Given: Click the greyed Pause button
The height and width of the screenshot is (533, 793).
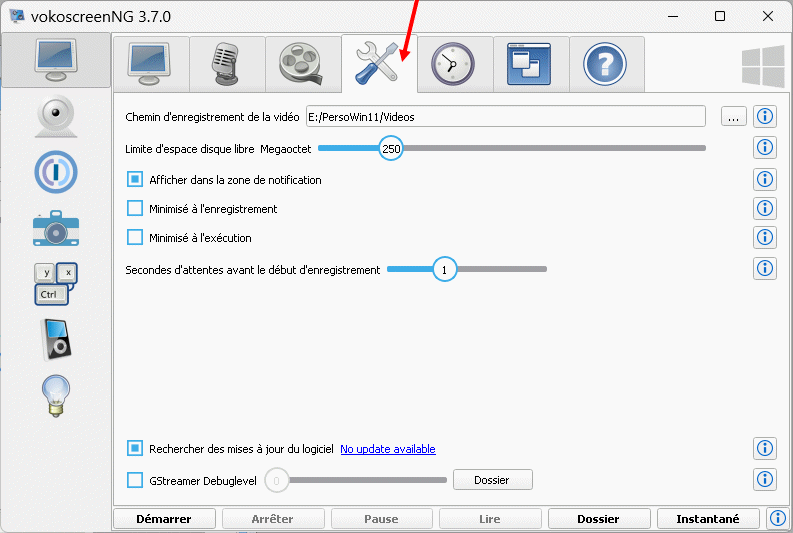Looking at the screenshot, I should point(382,519).
